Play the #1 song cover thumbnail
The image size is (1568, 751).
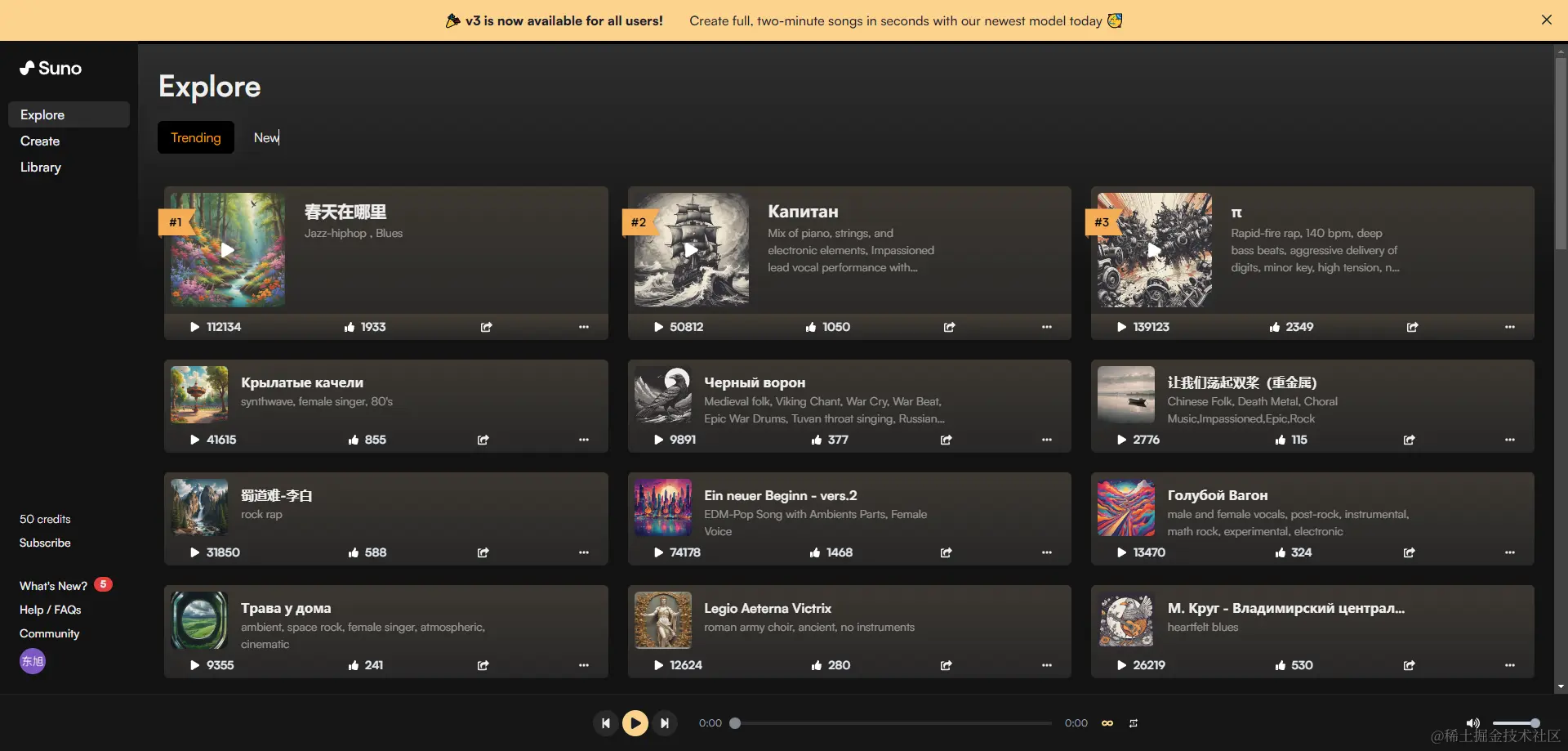(228, 250)
